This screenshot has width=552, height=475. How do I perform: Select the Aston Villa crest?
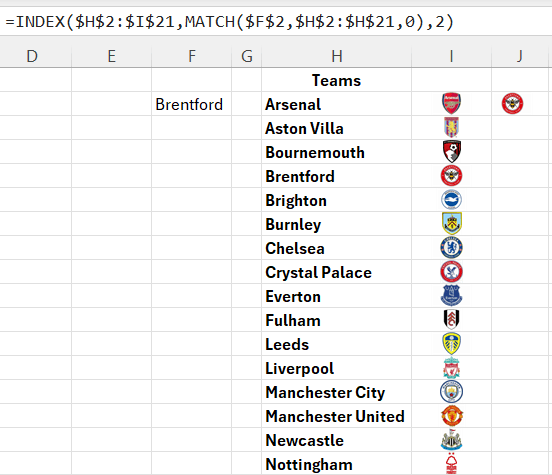[x=451, y=127]
